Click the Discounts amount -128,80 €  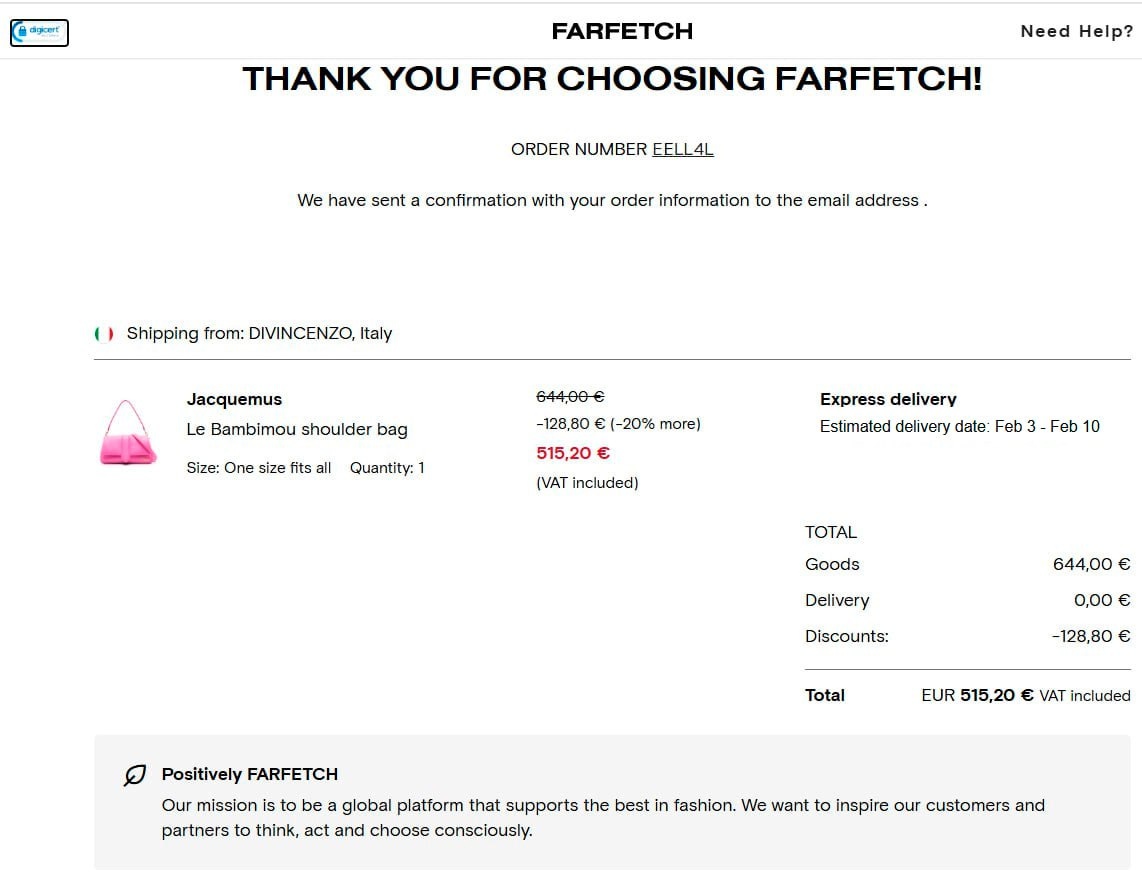coord(1091,636)
